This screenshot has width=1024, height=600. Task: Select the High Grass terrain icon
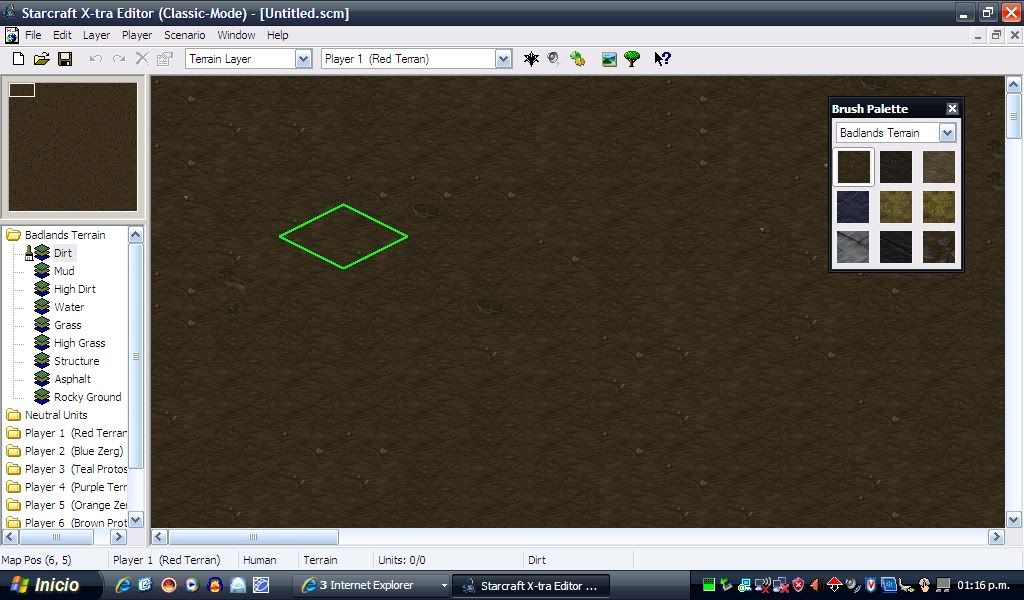tap(42, 342)
